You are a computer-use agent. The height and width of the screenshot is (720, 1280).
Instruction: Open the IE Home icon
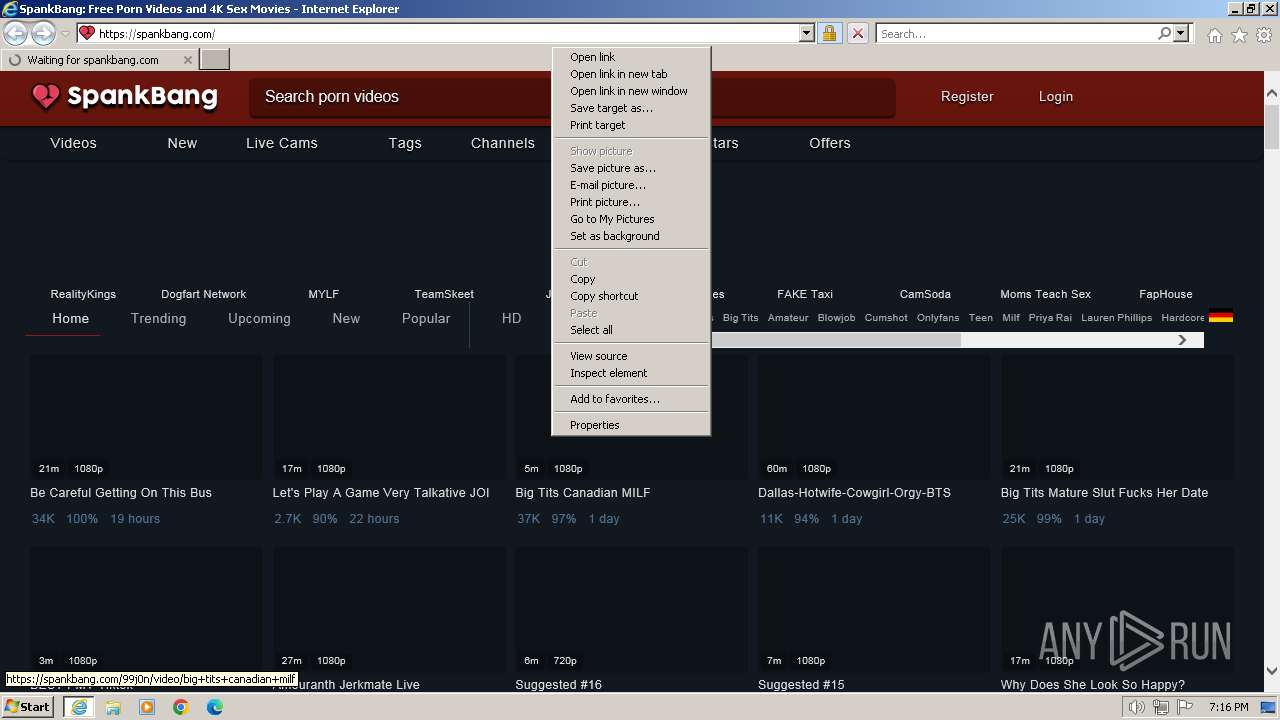click(1214, 35)
